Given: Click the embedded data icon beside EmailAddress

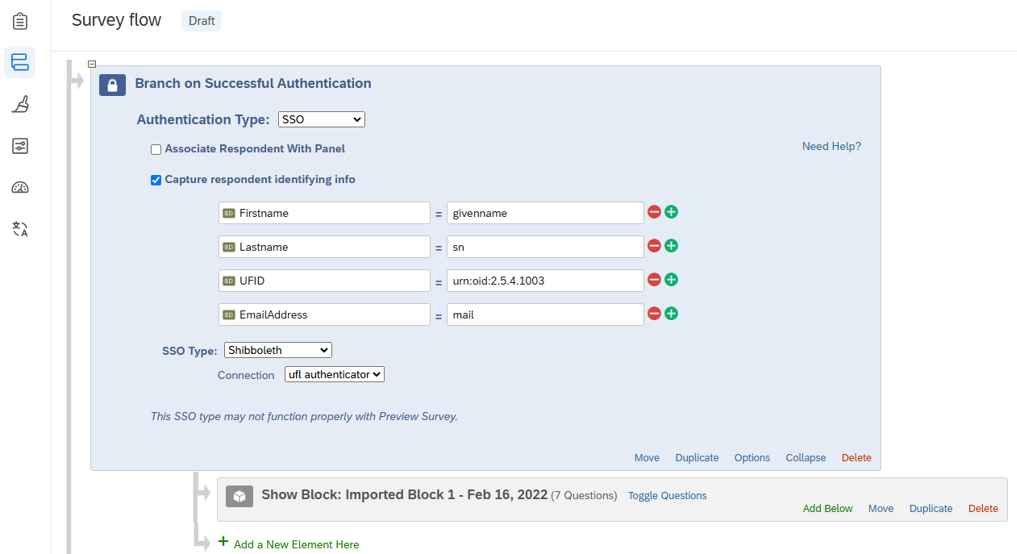Looking at the screenshot, I should [229, 315].
